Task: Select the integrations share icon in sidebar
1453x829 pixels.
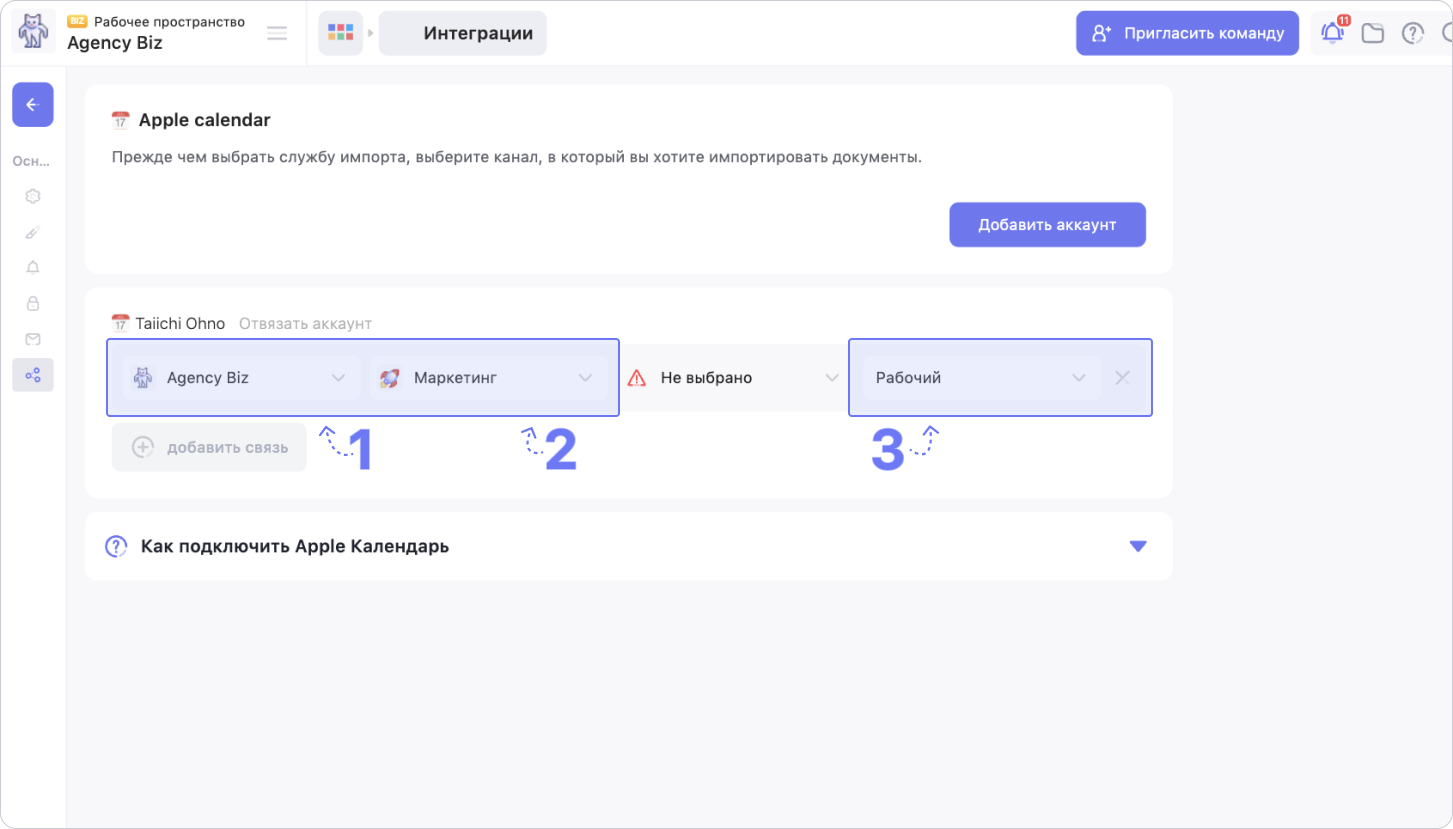Action: pyautogui.click(x=33, y=375)
